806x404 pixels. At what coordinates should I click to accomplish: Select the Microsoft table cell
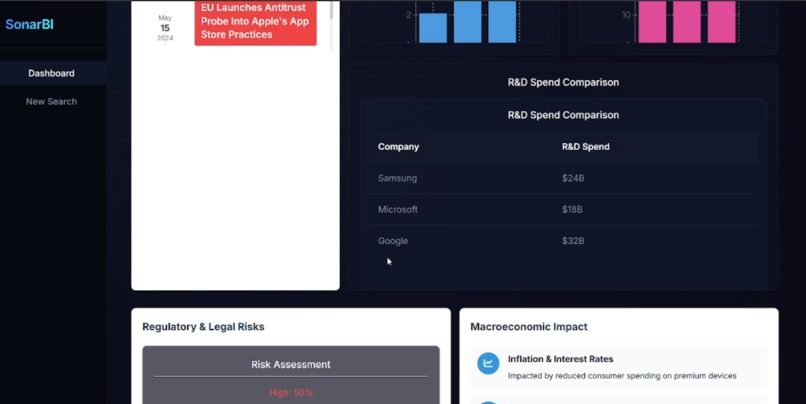[x=398, y=209]
